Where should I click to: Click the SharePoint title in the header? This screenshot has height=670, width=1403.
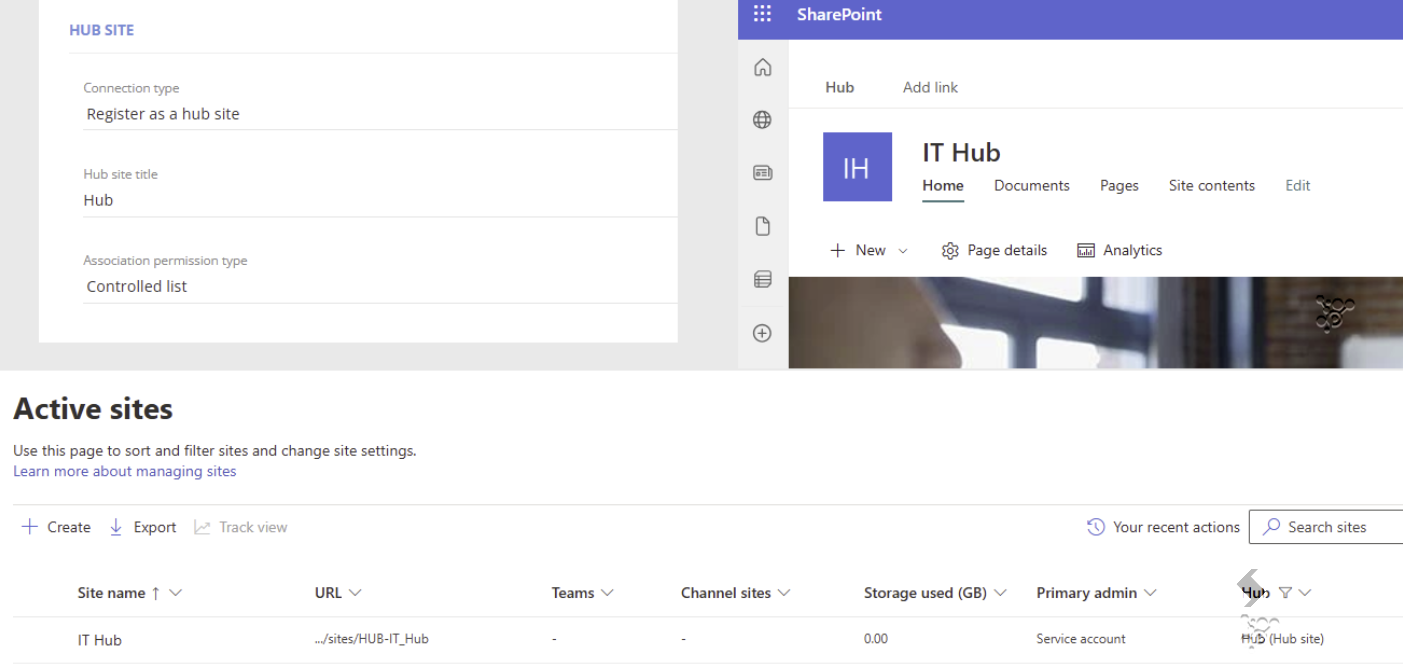coord(840,14)
